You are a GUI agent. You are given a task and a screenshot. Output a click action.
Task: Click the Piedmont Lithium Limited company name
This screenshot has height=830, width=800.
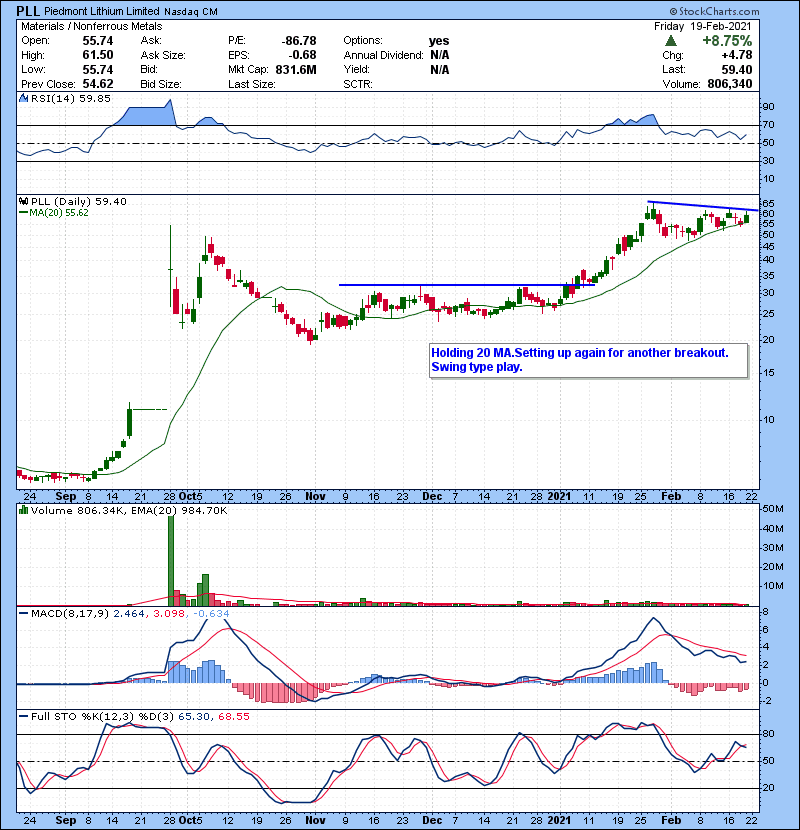coord(102,11)
